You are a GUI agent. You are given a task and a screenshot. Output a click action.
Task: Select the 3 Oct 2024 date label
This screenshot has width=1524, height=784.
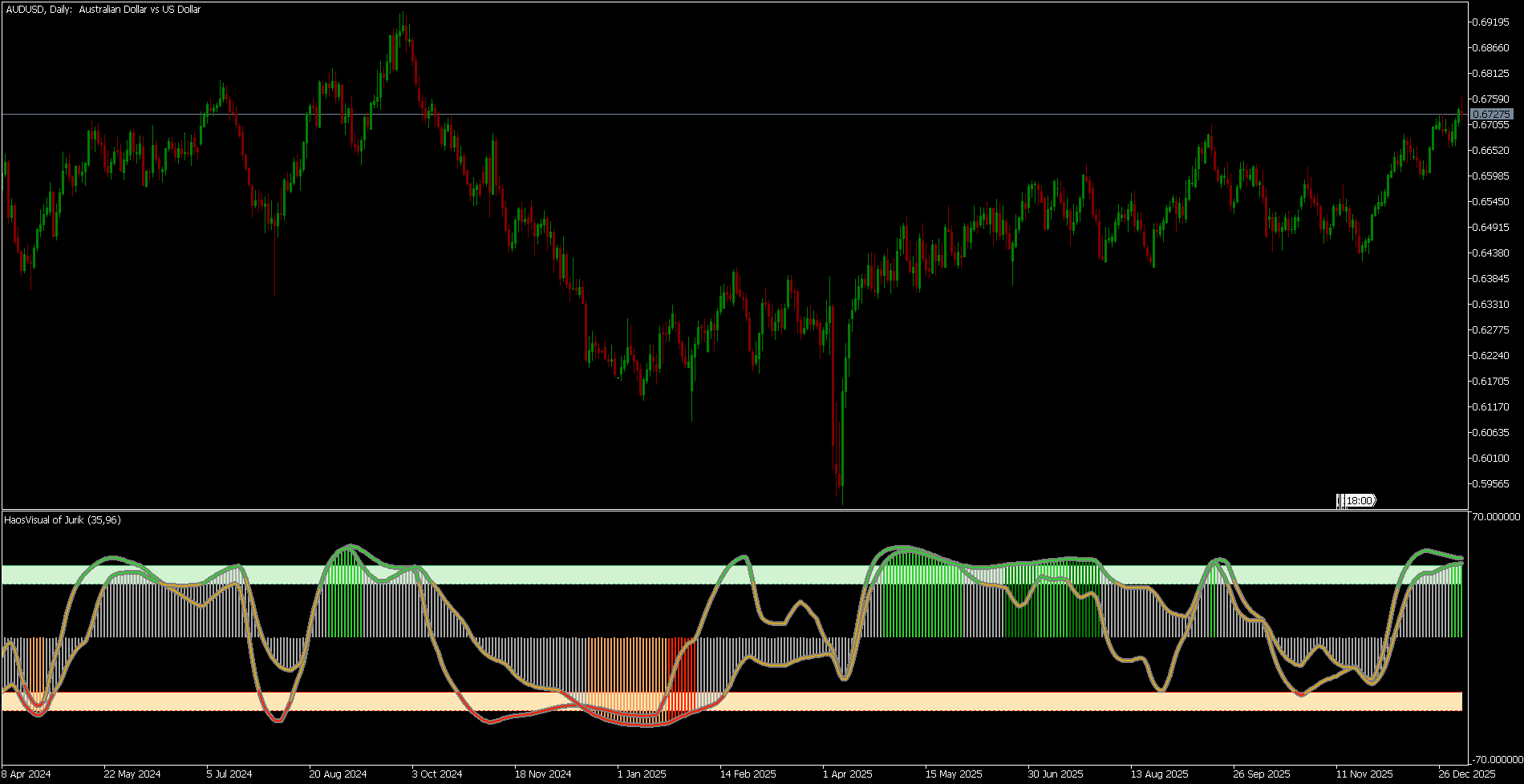tap(437, 774)
